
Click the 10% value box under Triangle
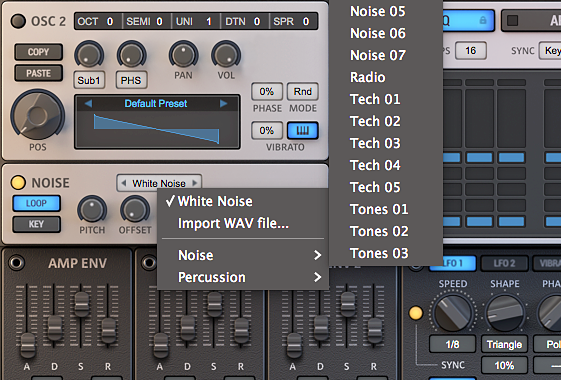(x=504, y=365)
